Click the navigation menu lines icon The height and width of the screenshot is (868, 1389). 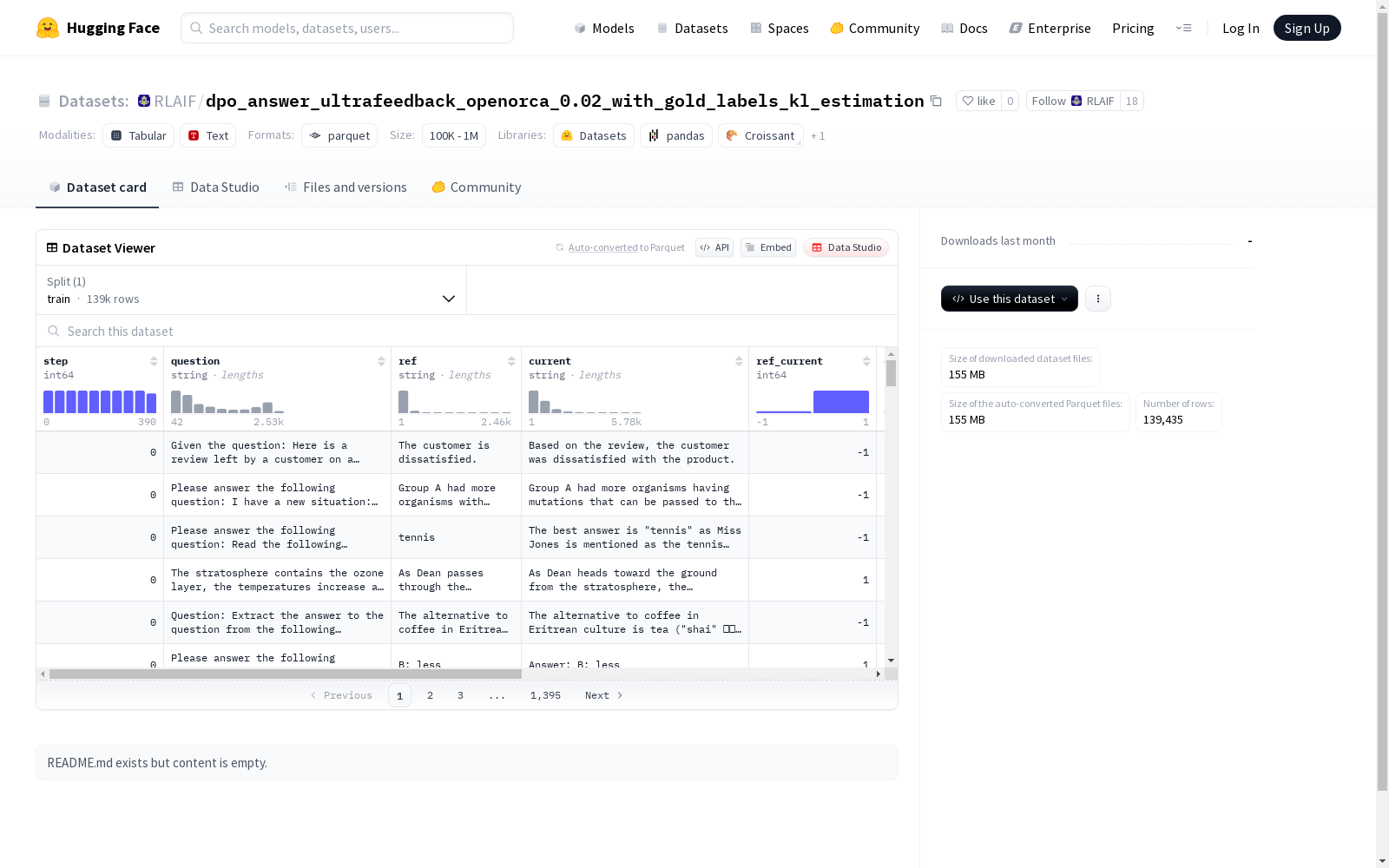1184,28
